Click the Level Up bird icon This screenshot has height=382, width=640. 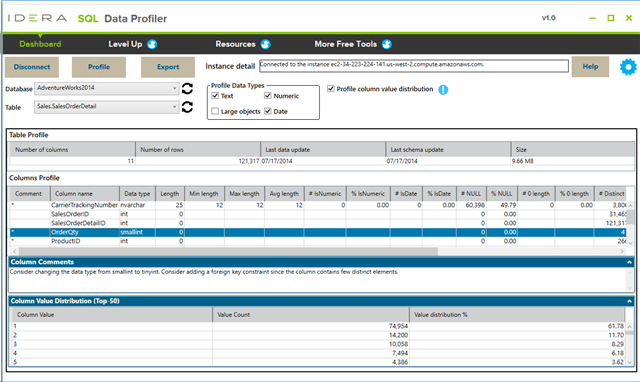[x=152, y=44]
